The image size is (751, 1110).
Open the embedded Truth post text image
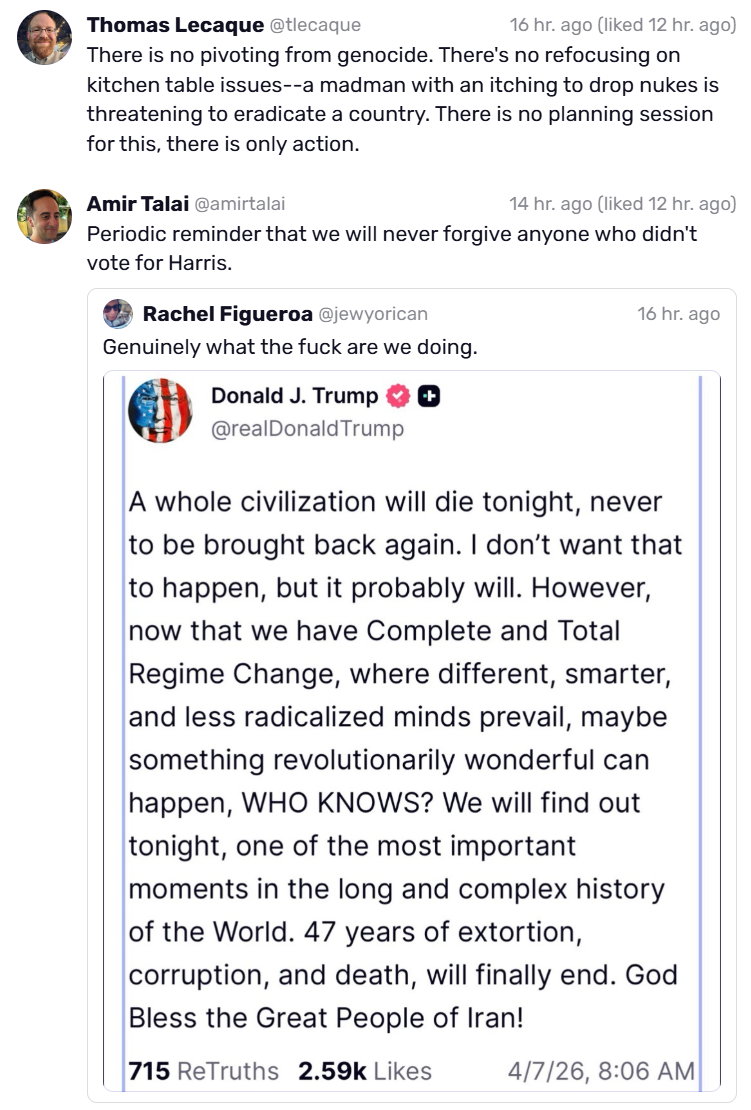[x=412, y=731]
